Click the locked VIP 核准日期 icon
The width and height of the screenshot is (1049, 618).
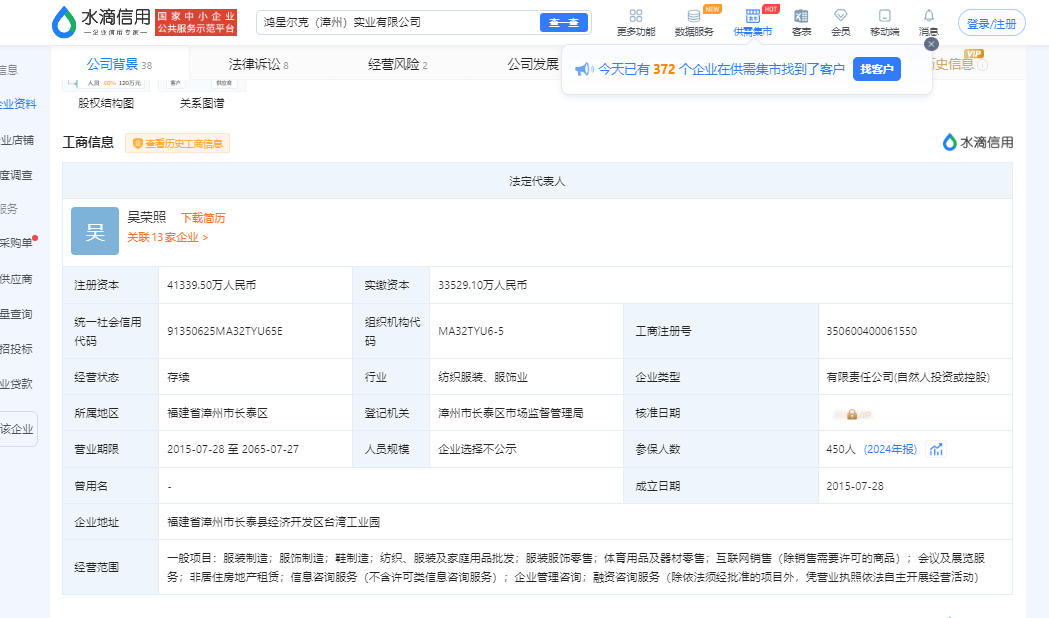tap(852, 413)
